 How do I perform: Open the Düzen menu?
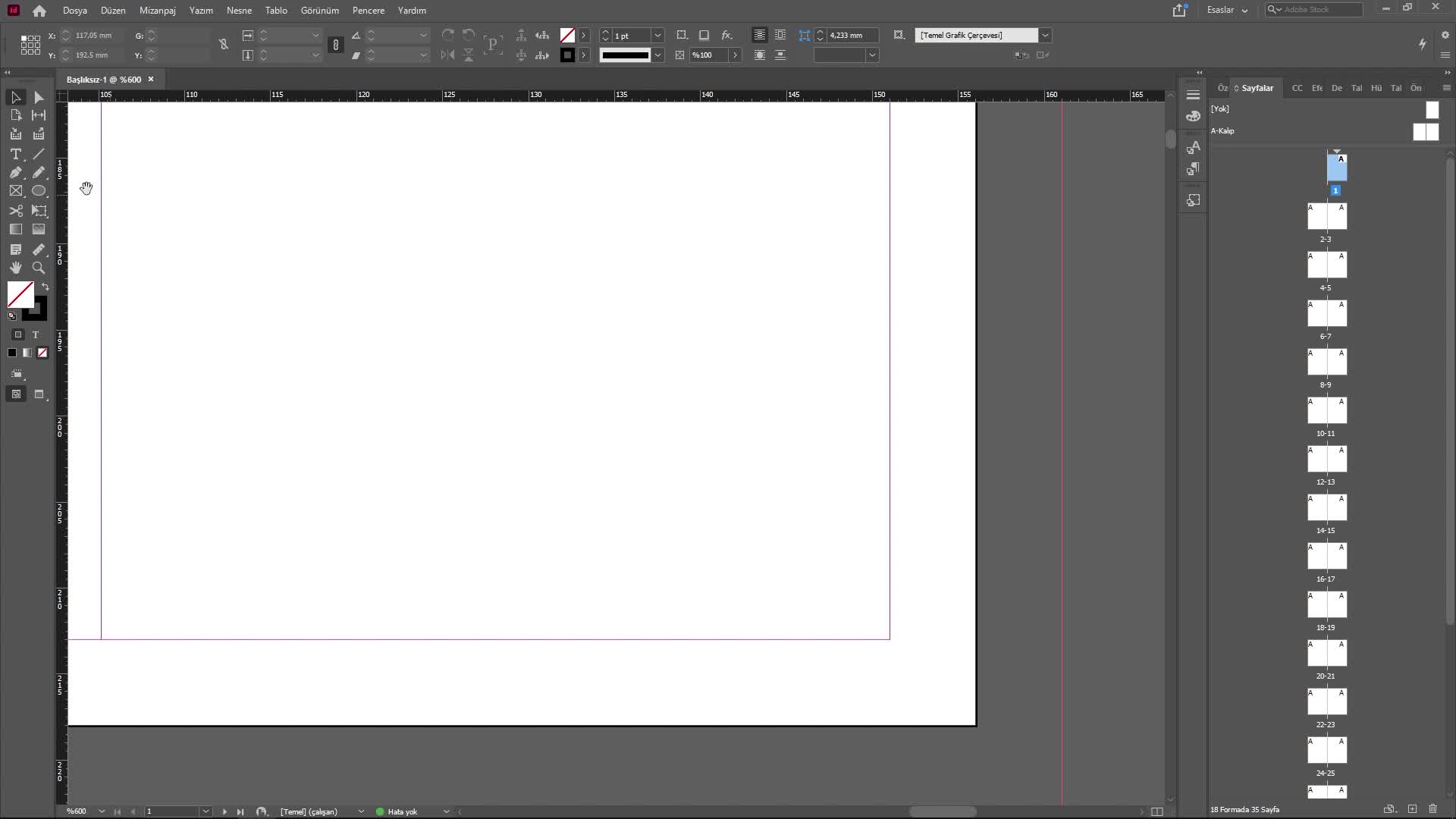(113, 11)
